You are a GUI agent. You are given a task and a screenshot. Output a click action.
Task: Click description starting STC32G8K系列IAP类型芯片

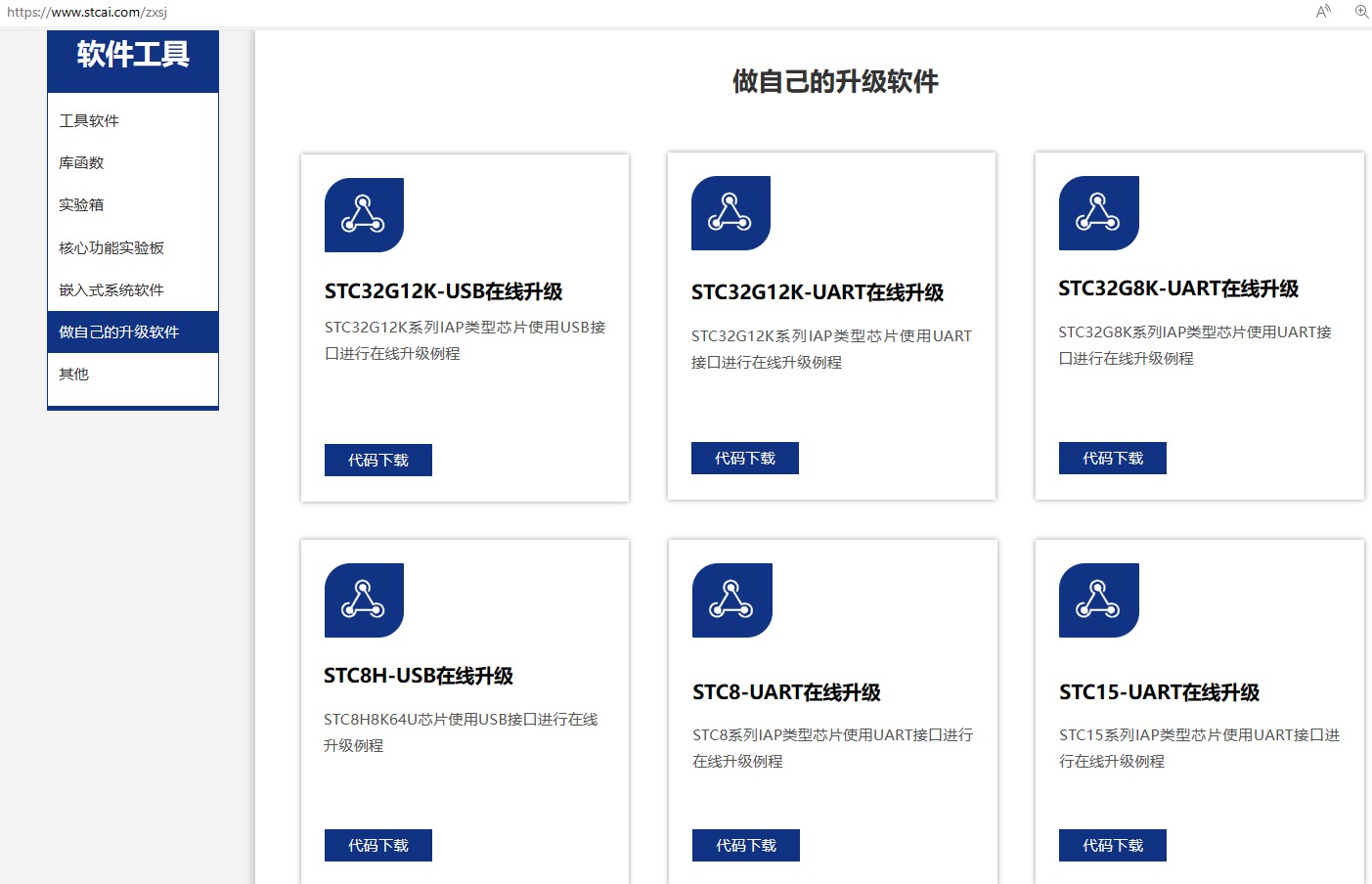[x=1195, y=345]
